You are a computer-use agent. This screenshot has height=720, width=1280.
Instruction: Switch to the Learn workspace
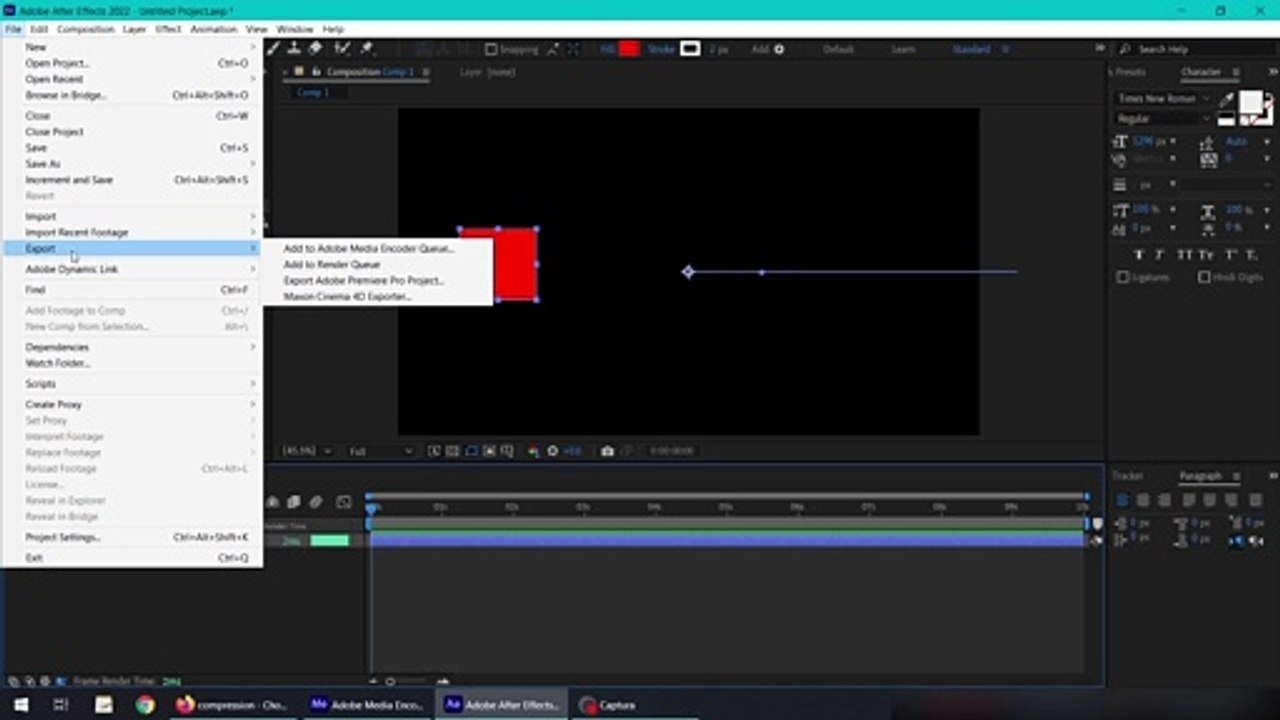[x=903, y=49]
